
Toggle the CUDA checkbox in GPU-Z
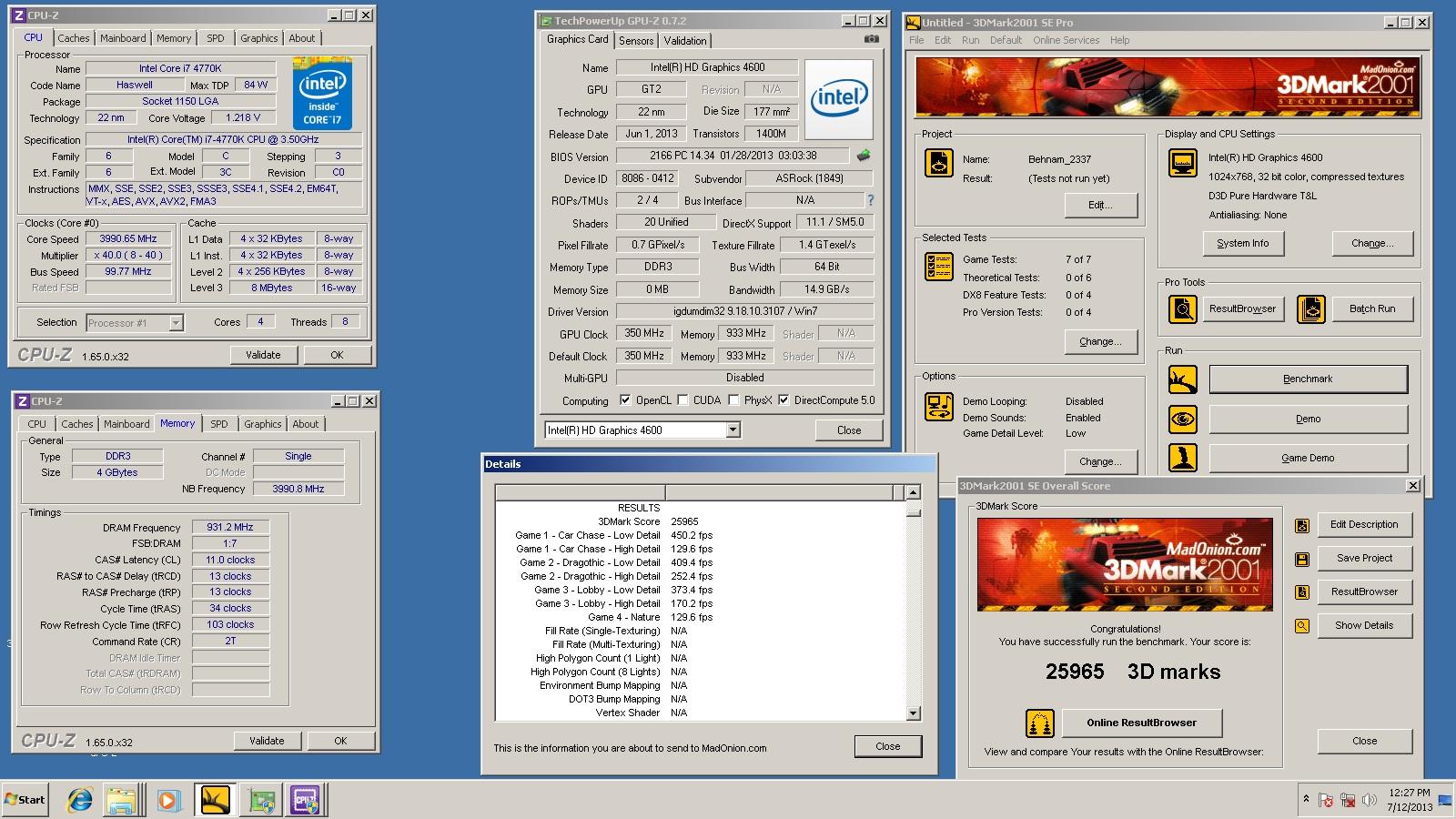click(x=682, y=400)
